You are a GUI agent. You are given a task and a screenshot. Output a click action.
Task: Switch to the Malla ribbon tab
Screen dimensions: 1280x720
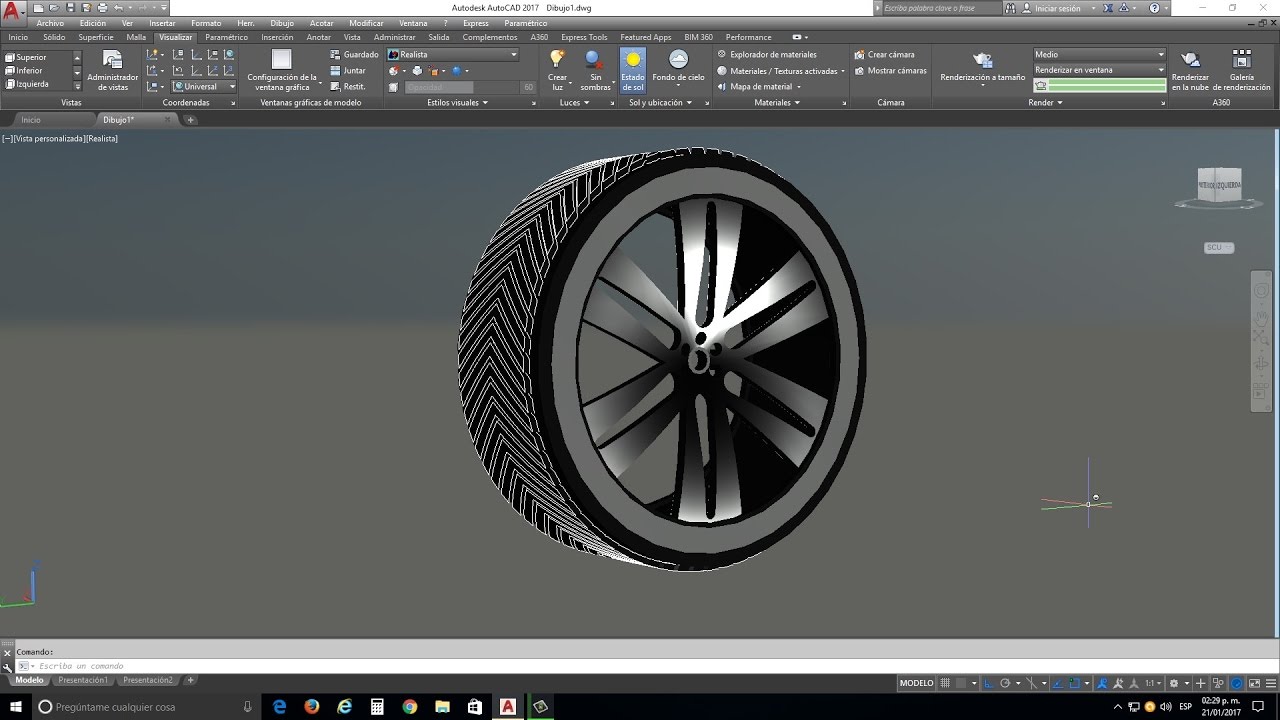(x=136, y=37)
